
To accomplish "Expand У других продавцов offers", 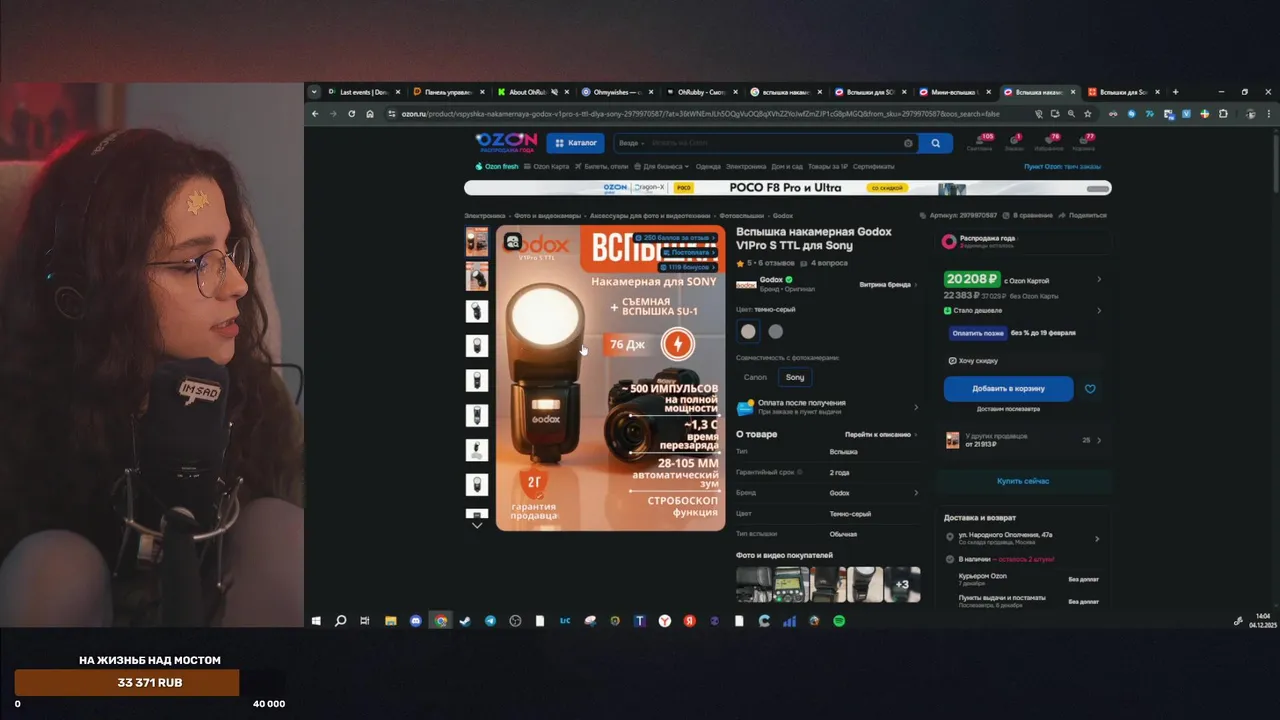I will click(1023, 440).
